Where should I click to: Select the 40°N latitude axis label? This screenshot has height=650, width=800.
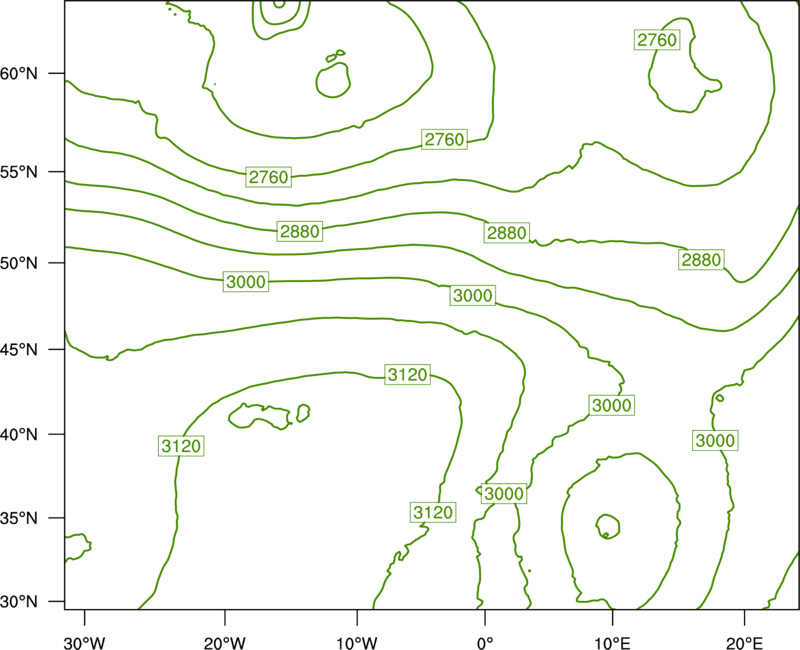[18, 435]
